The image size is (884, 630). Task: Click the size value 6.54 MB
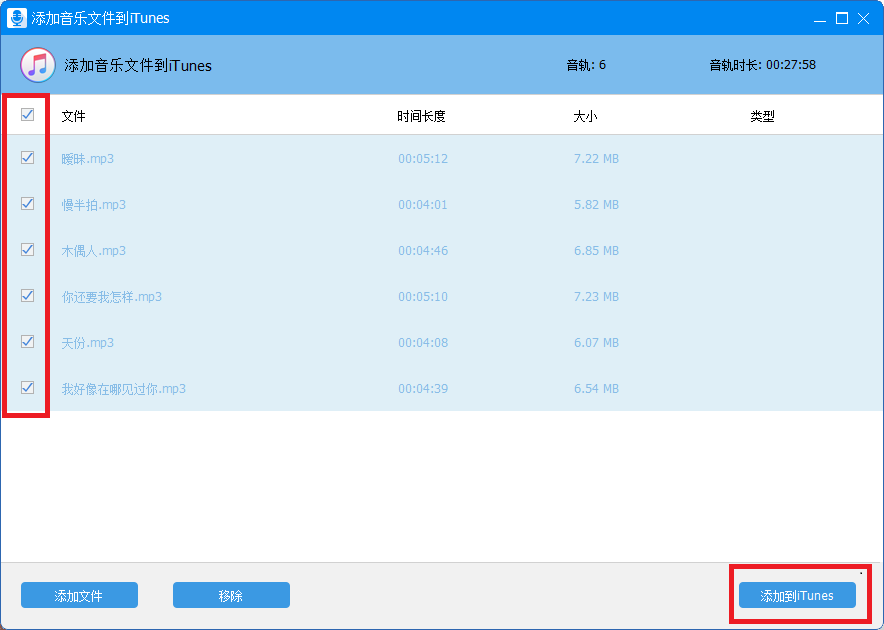[x=596, y=389]
